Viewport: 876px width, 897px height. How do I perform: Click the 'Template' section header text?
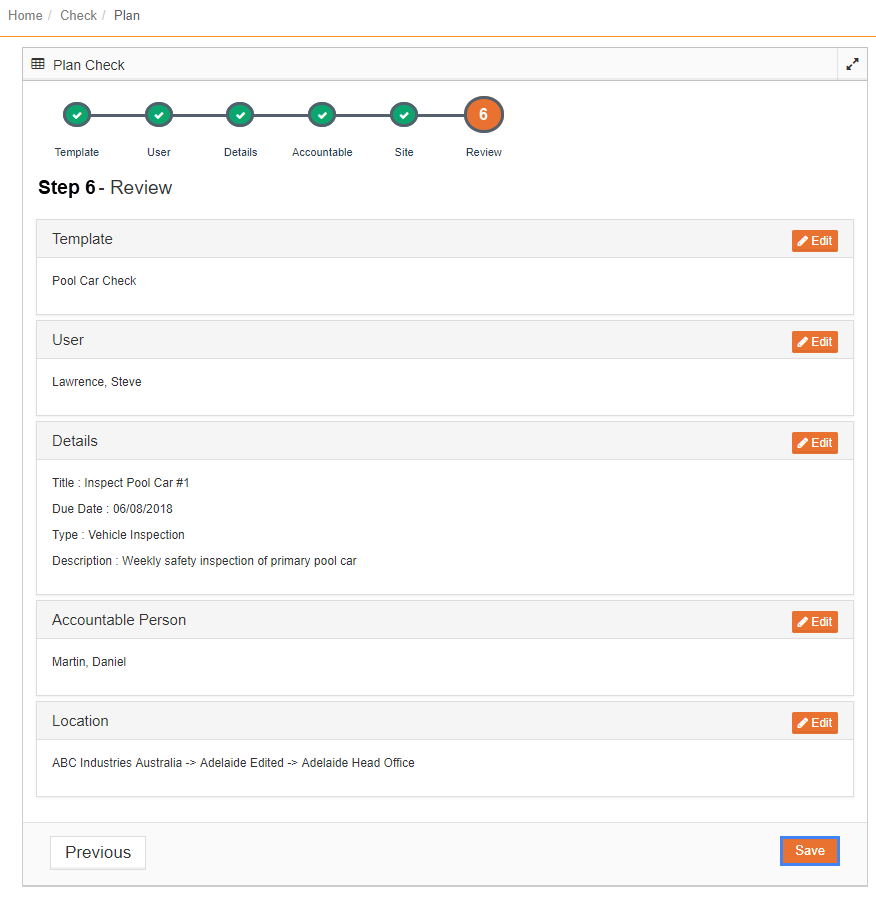(x=82, y=239)
